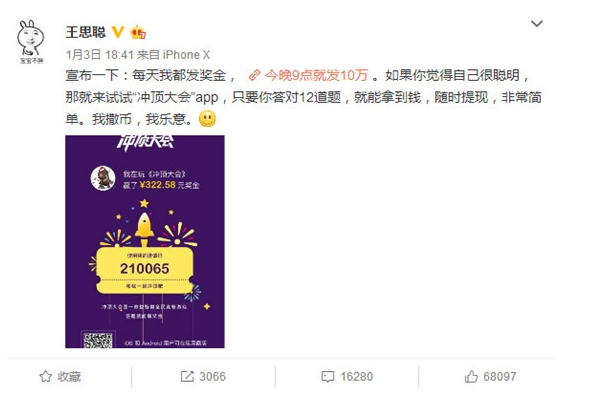This screenshot has height=400, width=611.
Task: Open the rabbit avatar profile picture
Action: tap(31, 41)
